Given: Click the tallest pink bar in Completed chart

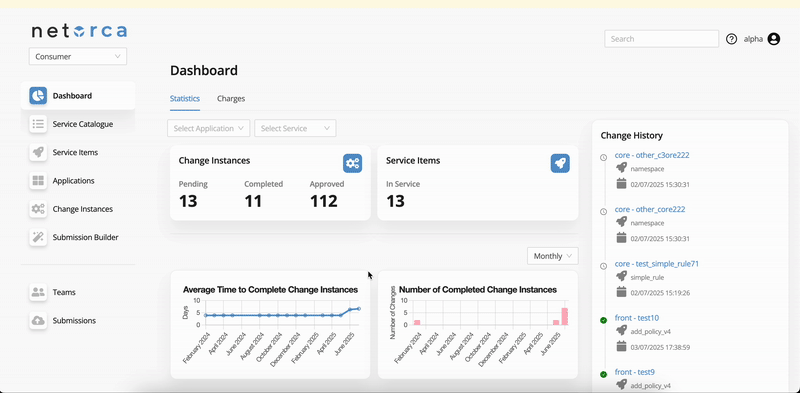Looking at the screenshot, I should (565, 316).
